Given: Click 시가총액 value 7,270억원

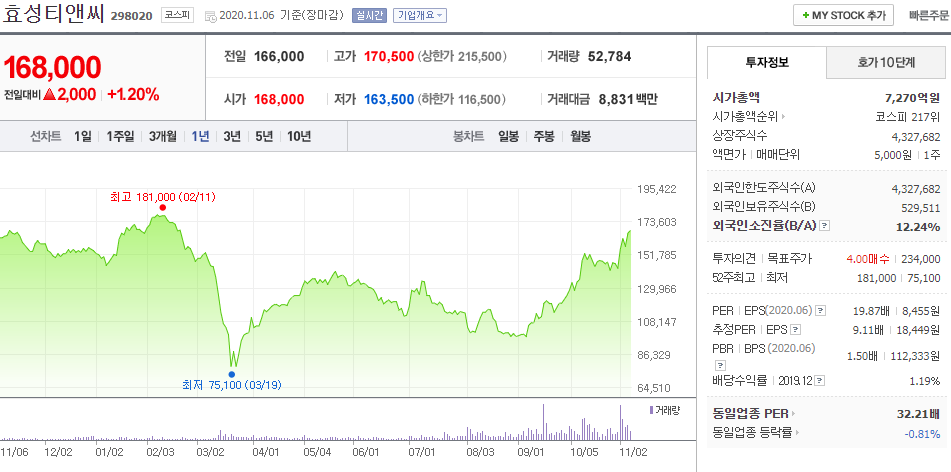Looking at the screenshot, I should [x=913, y=97].
